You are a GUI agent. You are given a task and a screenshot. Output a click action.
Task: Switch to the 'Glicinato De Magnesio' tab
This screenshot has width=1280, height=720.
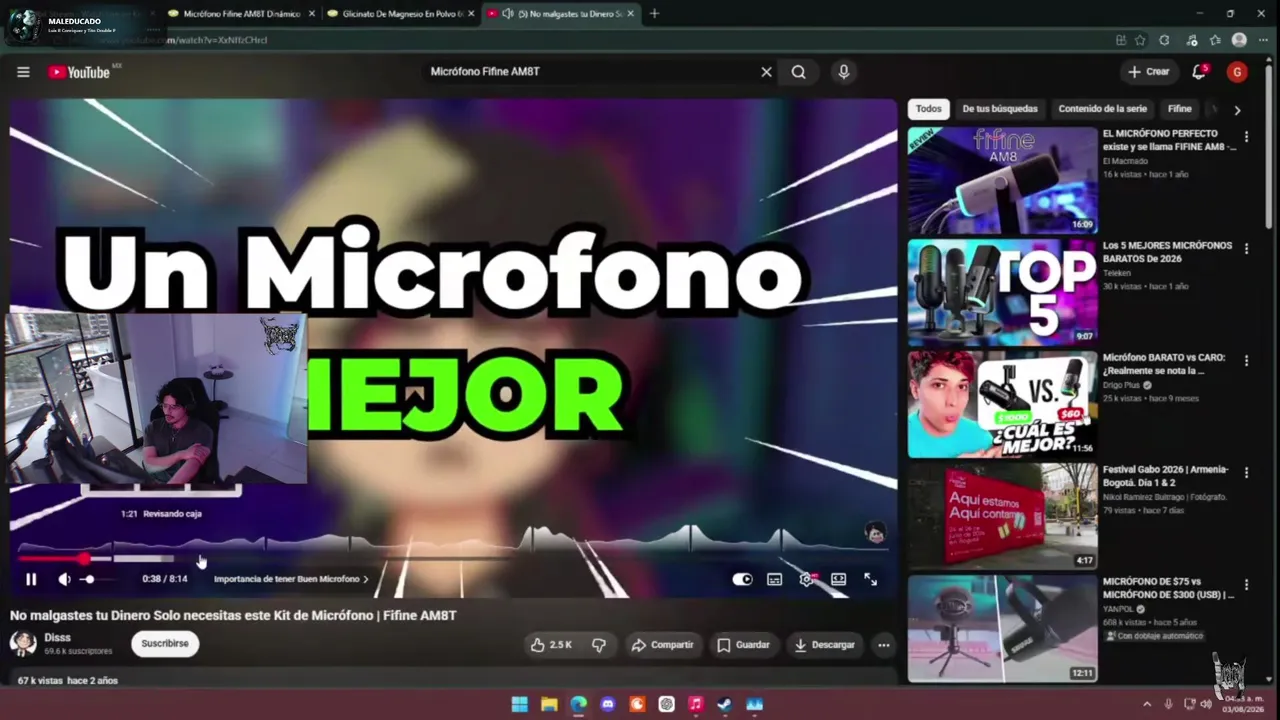[400, 14]
